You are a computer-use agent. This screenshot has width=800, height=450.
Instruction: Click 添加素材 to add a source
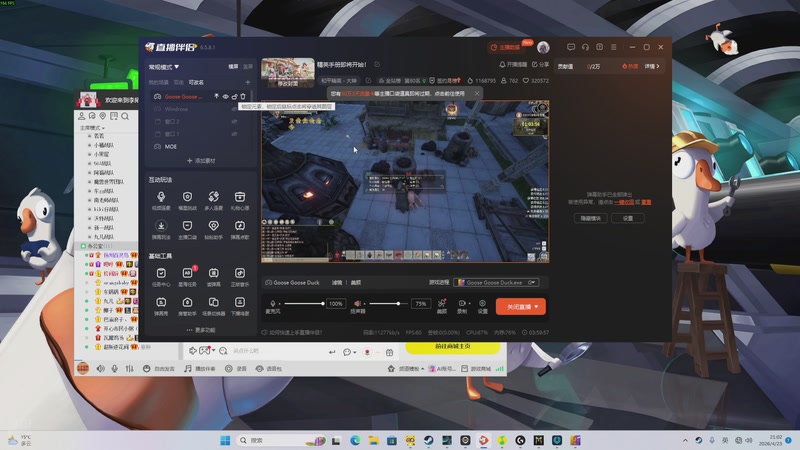201,161
